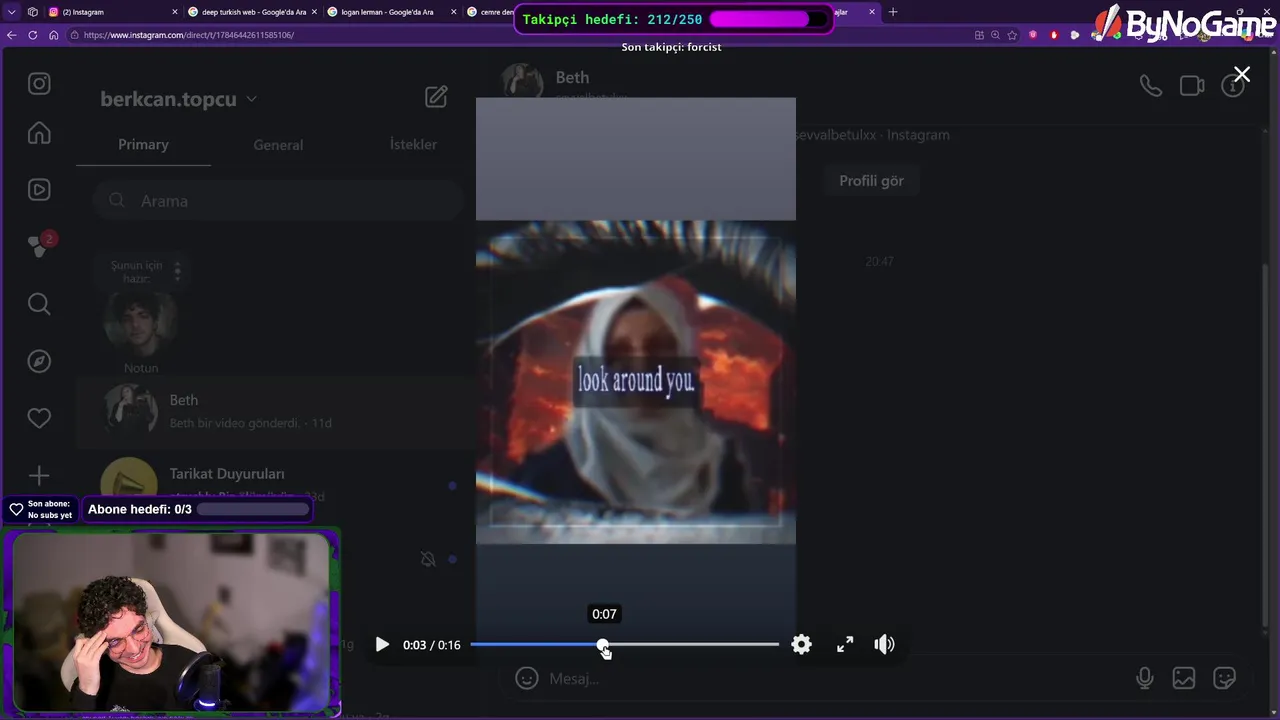Viewport: 1280px width, 720px height.
Task: Click the muted bell icon in the chat list
Action: (428, 559)
